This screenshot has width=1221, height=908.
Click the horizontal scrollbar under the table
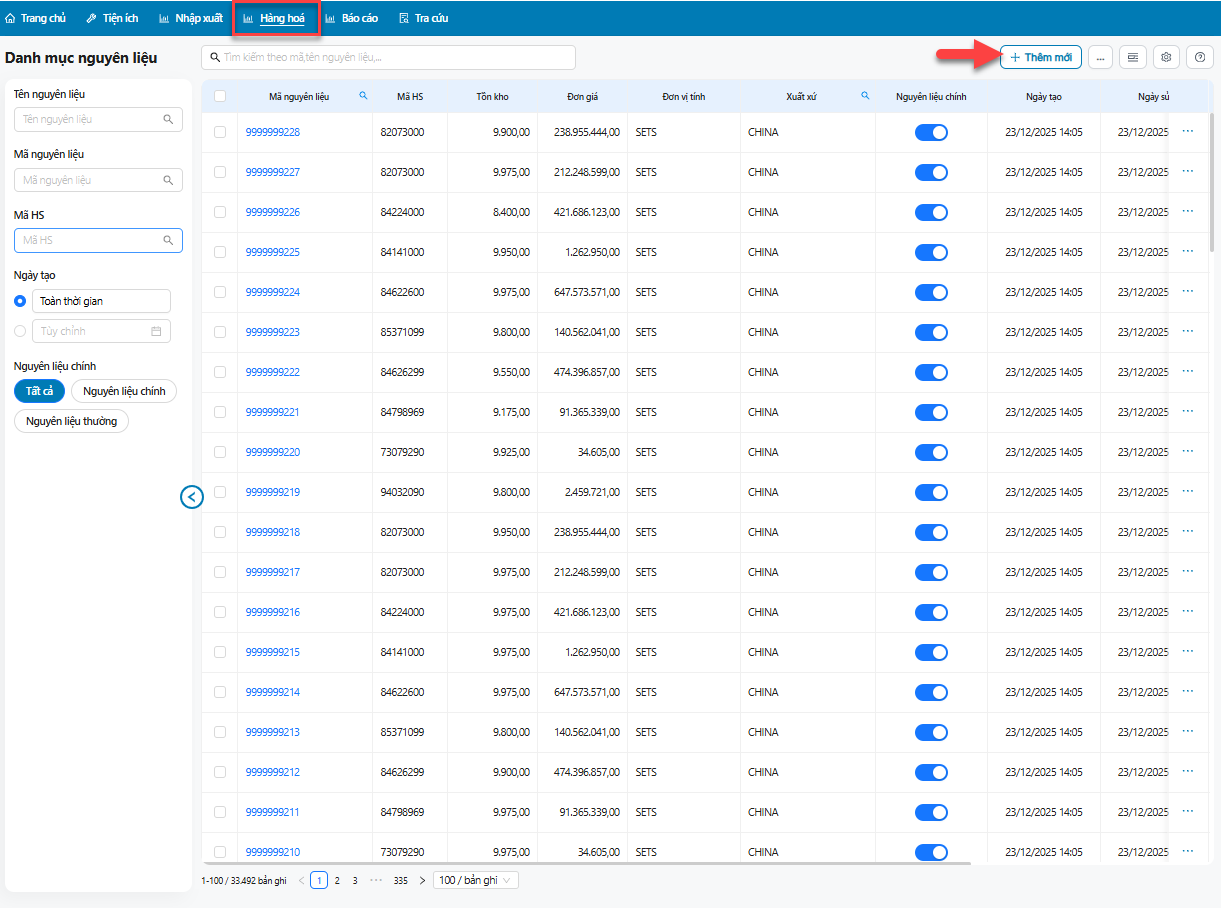click(586, 862)
